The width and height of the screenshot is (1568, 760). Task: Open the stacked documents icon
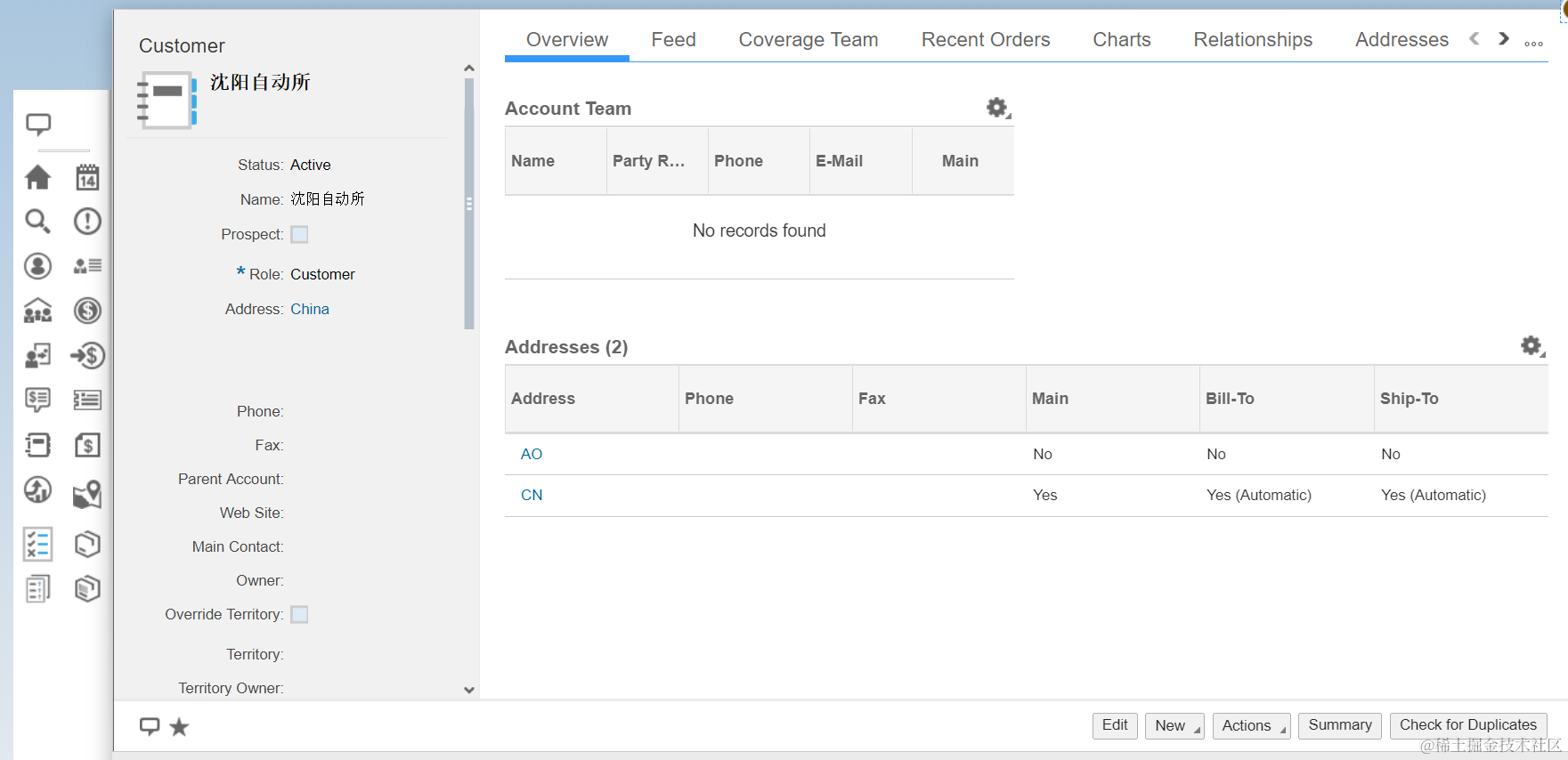37,588
